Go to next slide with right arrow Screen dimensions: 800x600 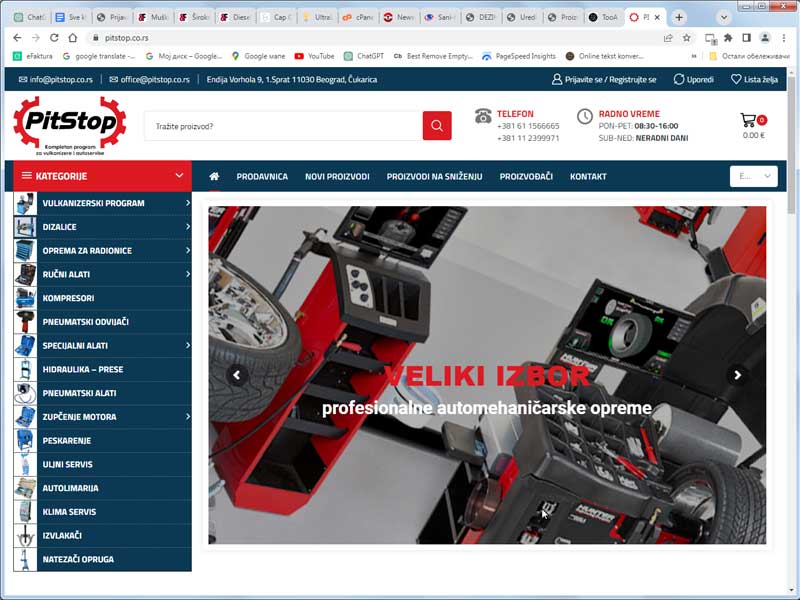pyautogui.click(x=737, y=375)
